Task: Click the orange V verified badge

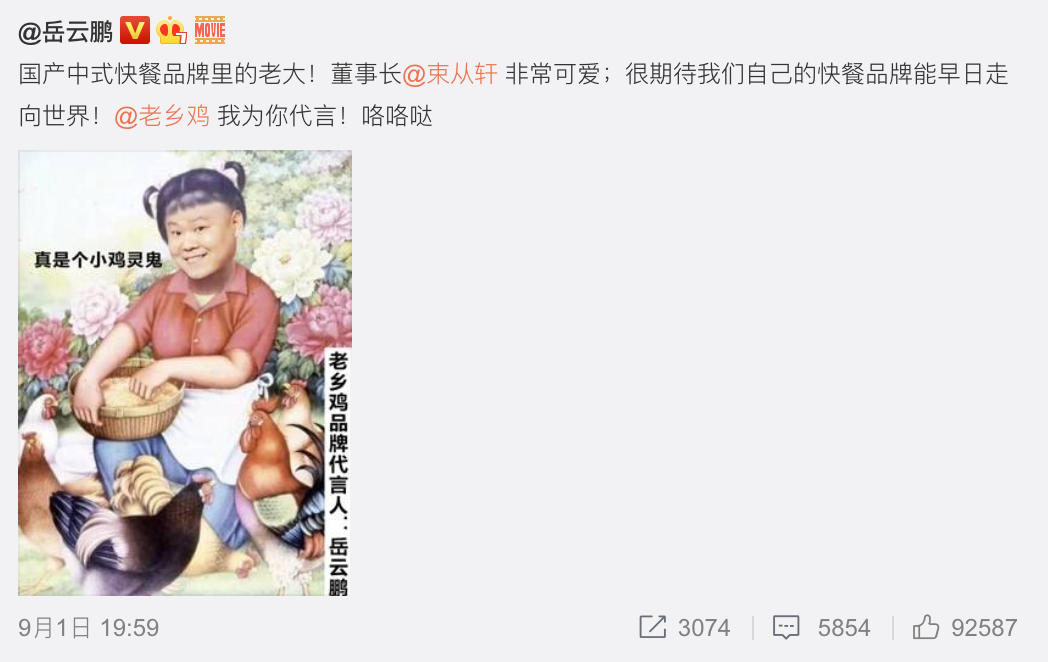Action: click(x=135, y=30)
